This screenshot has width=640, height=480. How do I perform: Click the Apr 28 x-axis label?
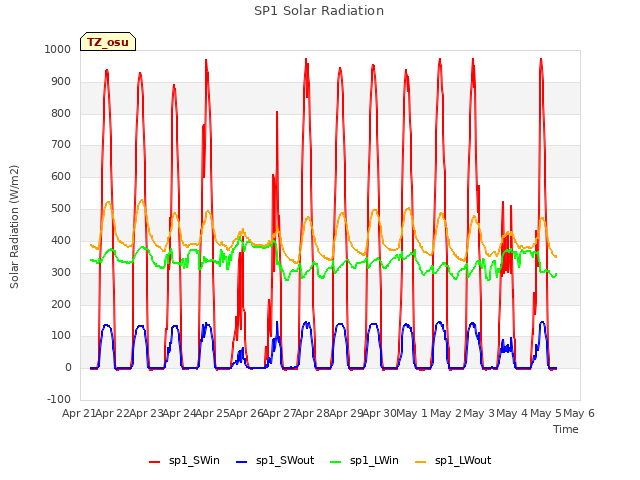point(312,413)
